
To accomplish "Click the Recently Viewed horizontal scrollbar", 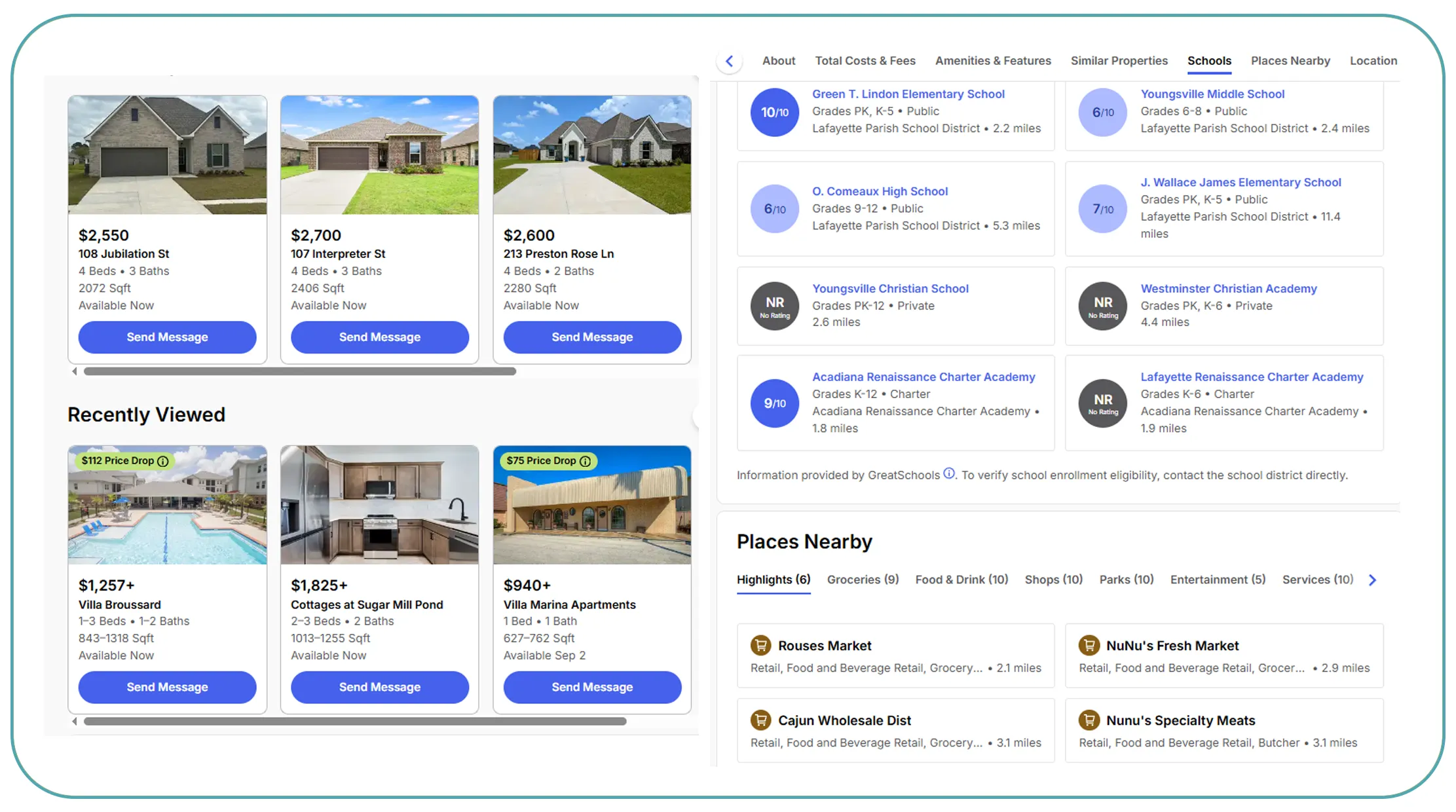I will 355,721.
